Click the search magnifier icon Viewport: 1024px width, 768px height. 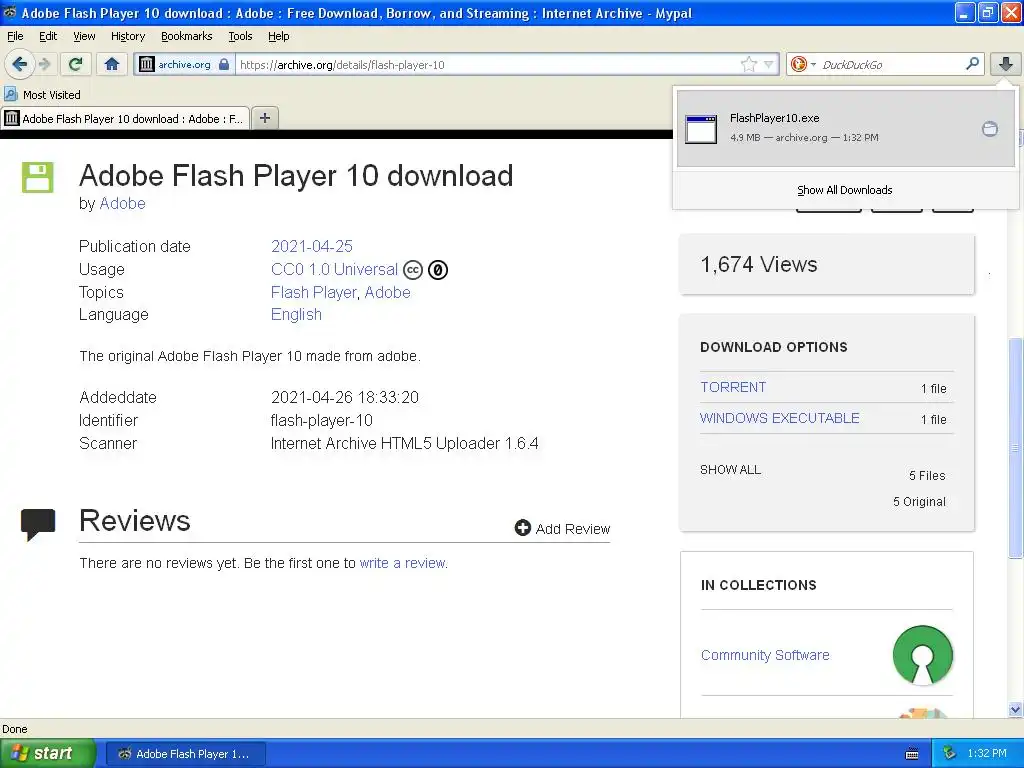point(972,64)
